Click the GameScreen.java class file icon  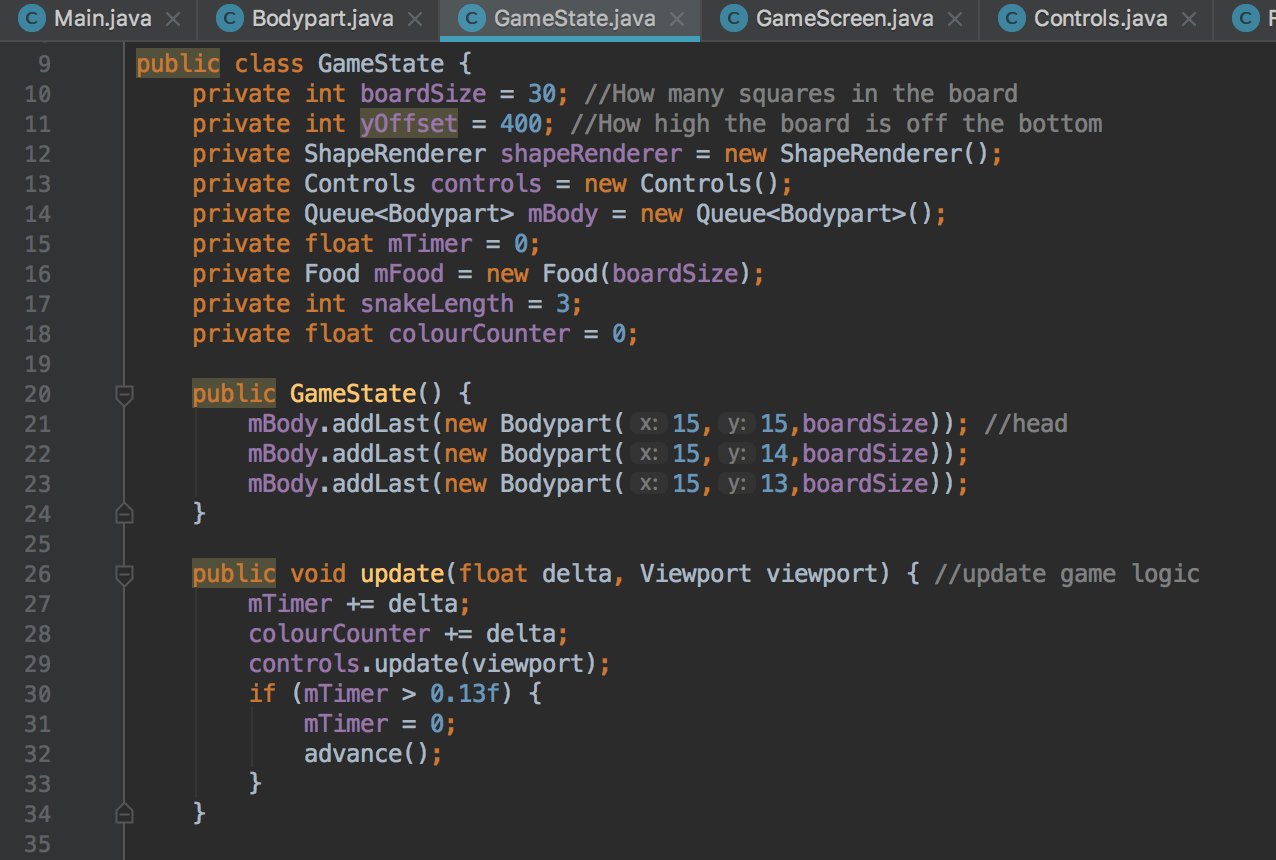(735, 19)
